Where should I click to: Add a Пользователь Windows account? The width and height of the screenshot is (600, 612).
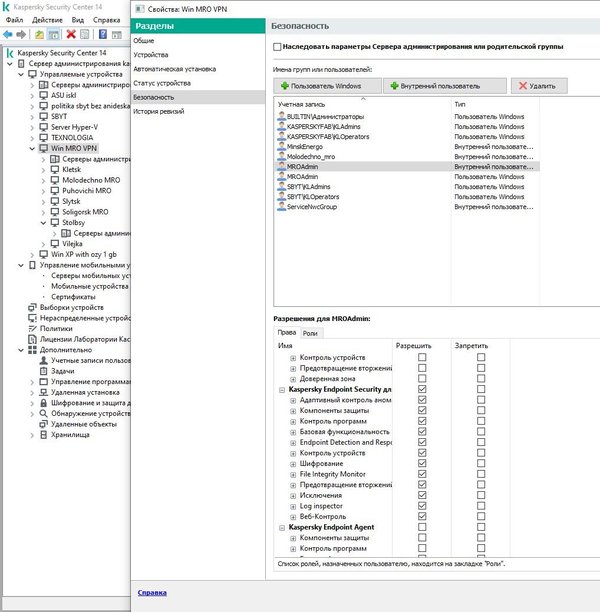pos(328,86)
